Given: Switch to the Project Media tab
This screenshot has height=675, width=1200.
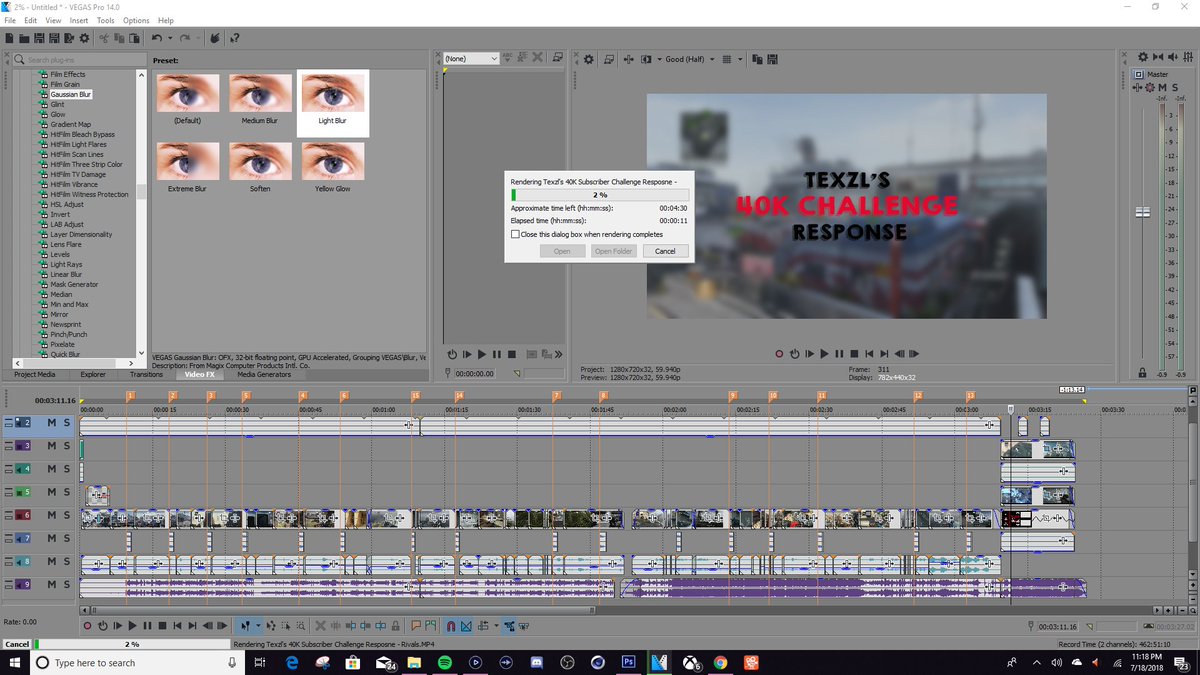Looking at the screenshot, I should point(35,374).
